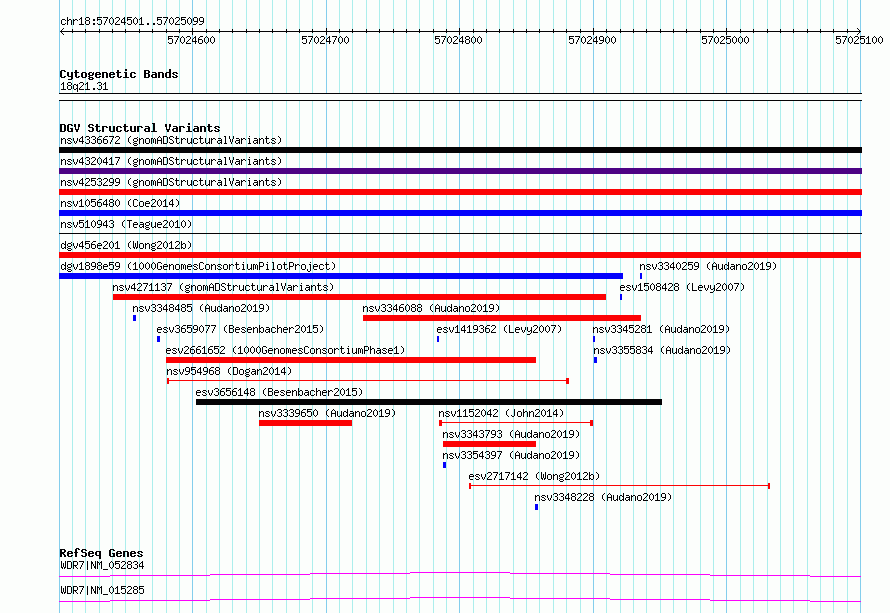
Task: Select the small blue nsv3348228 marker
Action: click(536, 507)
